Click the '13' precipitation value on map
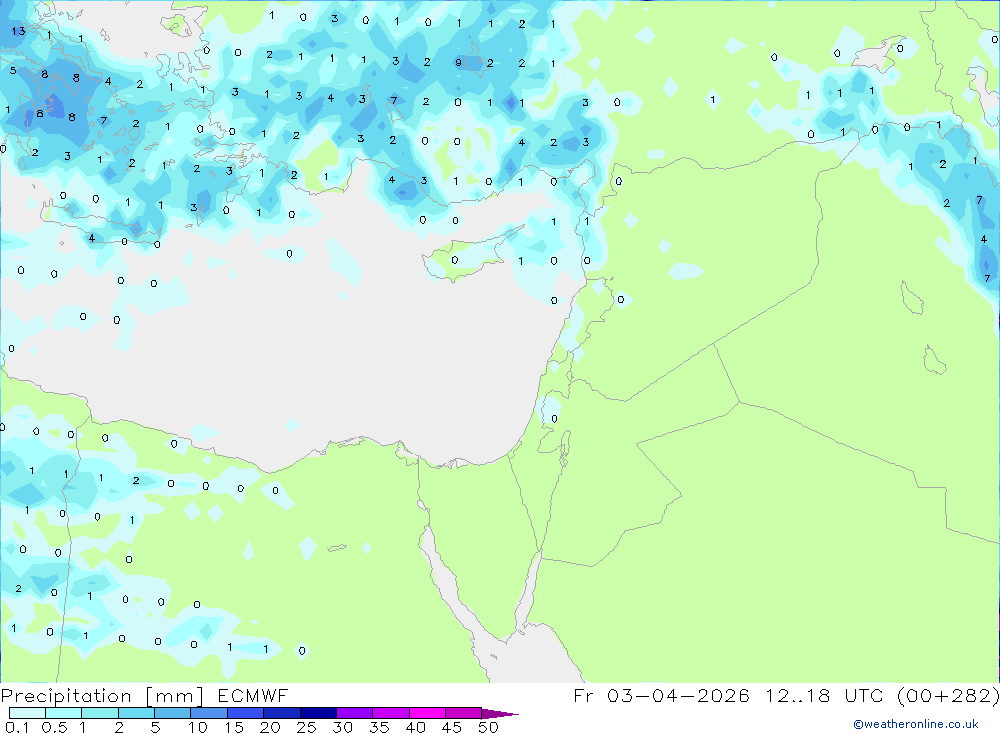Image resolution: width=1000 pixels, height=733 pixels. [18, 31]
